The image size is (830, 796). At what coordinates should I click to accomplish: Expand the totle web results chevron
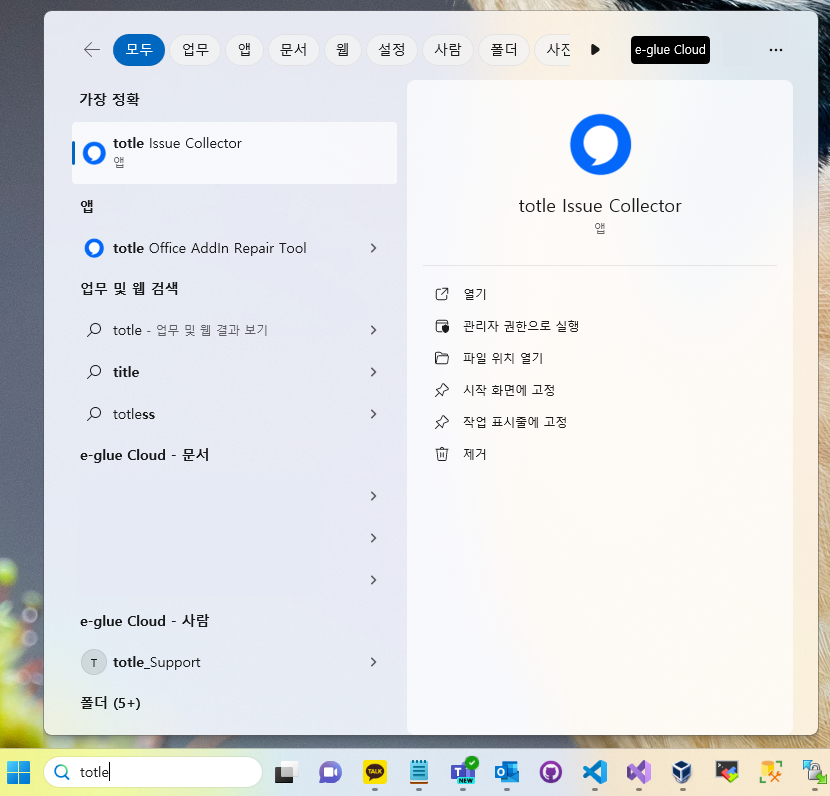pyautogui.click(x=373, y=330)
